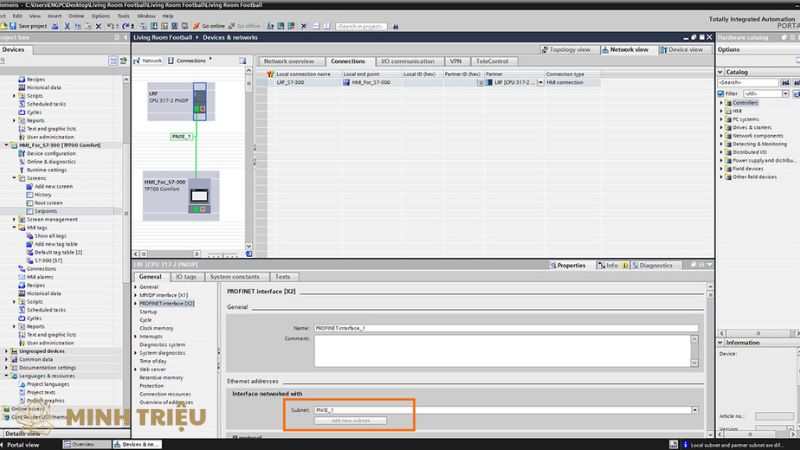Click Add new subnet button
The image size is (800, 450).
[x=350, y=420]
